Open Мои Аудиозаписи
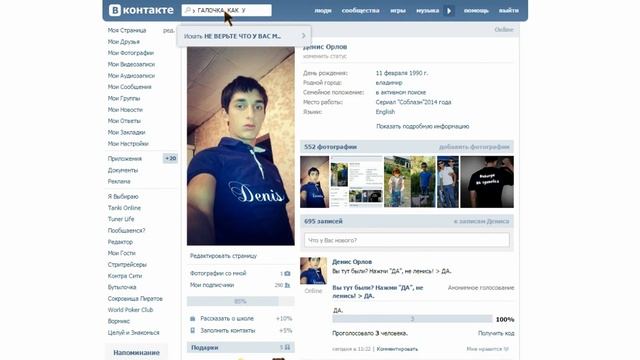Viewport: 640px width, 360px height. point(131,76)
